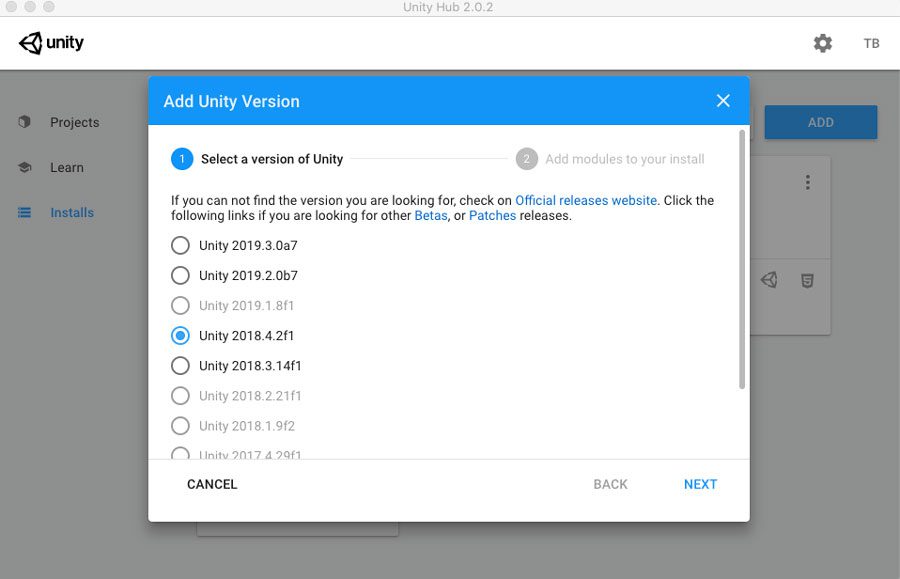Go to the Learn section
The height and width of the screenshot is (579, 900).
pos(67,168)
